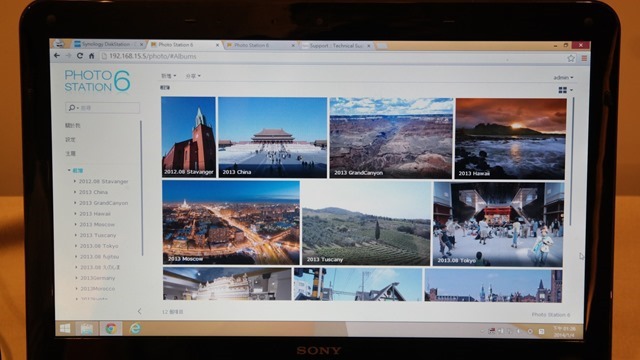The height and width of the screenshot is (360, 640).
Task: Open 2013.08 Tokyo album thumbnail
Action: (498, 224)
